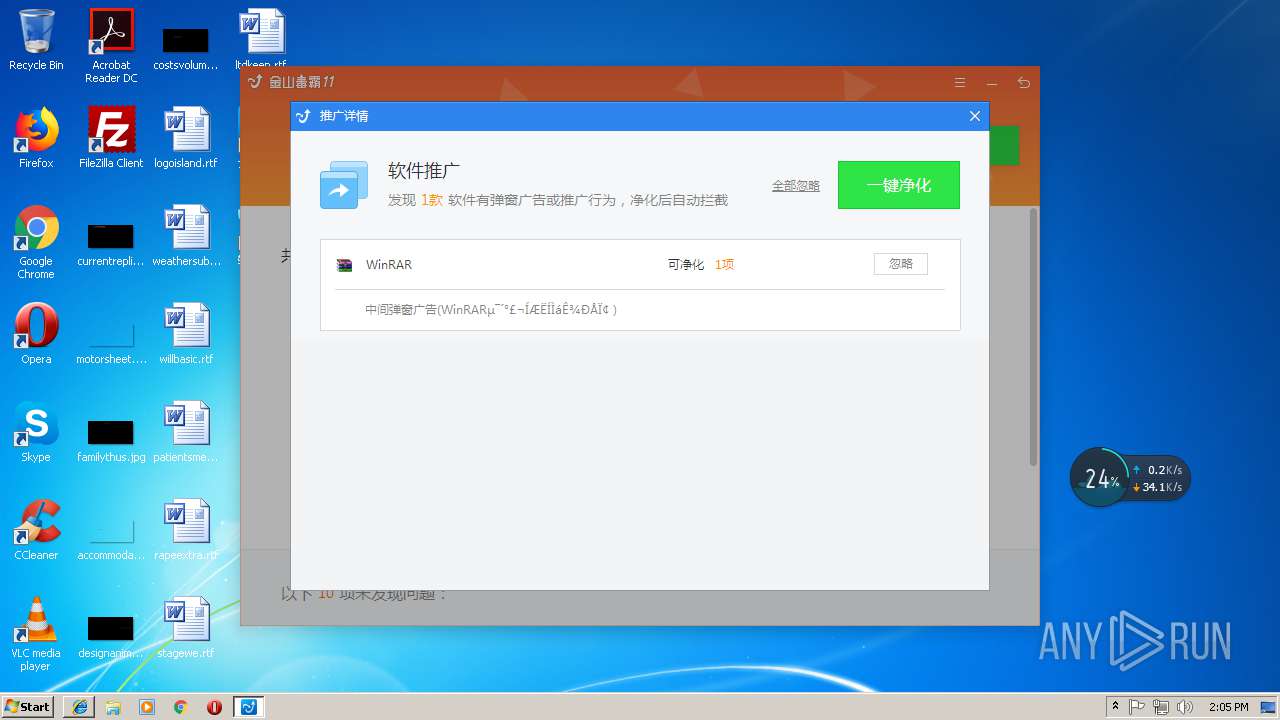This screenshot has height=720, width=1280.
Task: Select the stagewe.rtf file
Action: [x=186, y=628]
